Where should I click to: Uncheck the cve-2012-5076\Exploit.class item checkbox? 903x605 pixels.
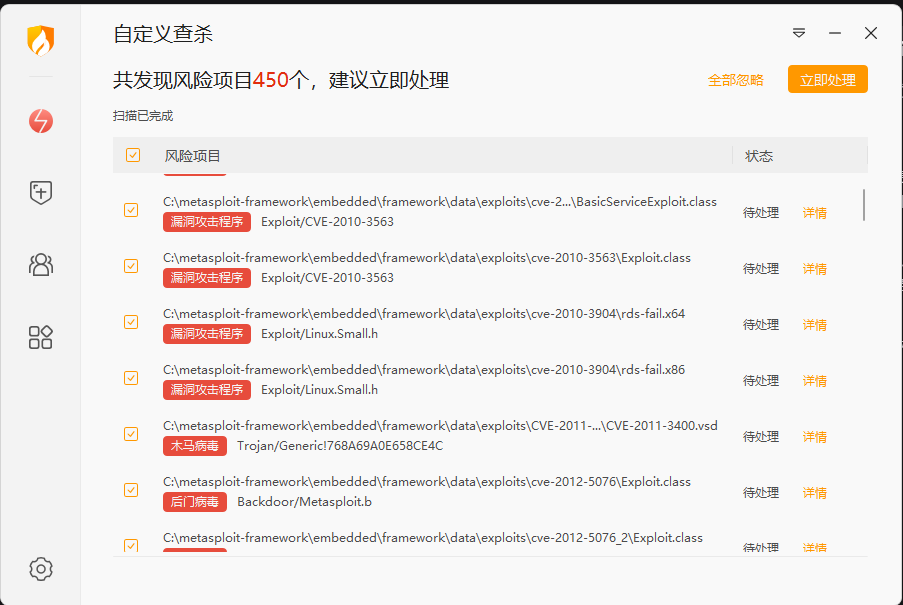131,490
